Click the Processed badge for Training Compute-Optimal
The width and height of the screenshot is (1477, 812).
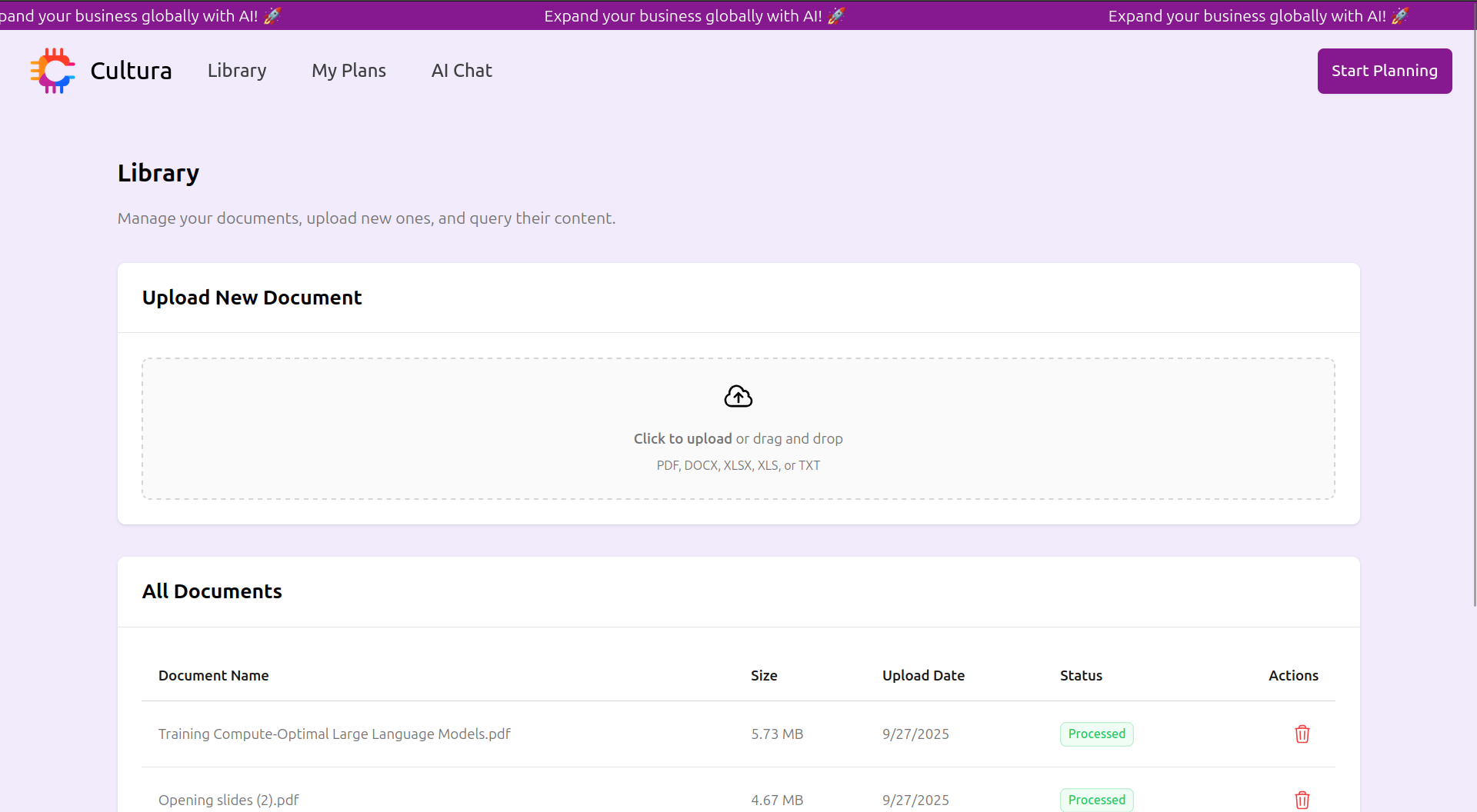[1096, 734]
